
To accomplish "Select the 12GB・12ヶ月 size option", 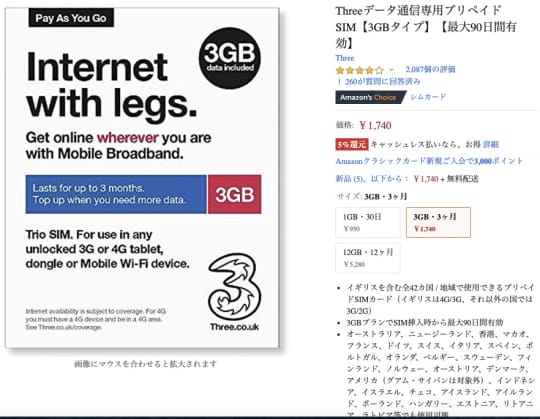I will pos(368,258).
